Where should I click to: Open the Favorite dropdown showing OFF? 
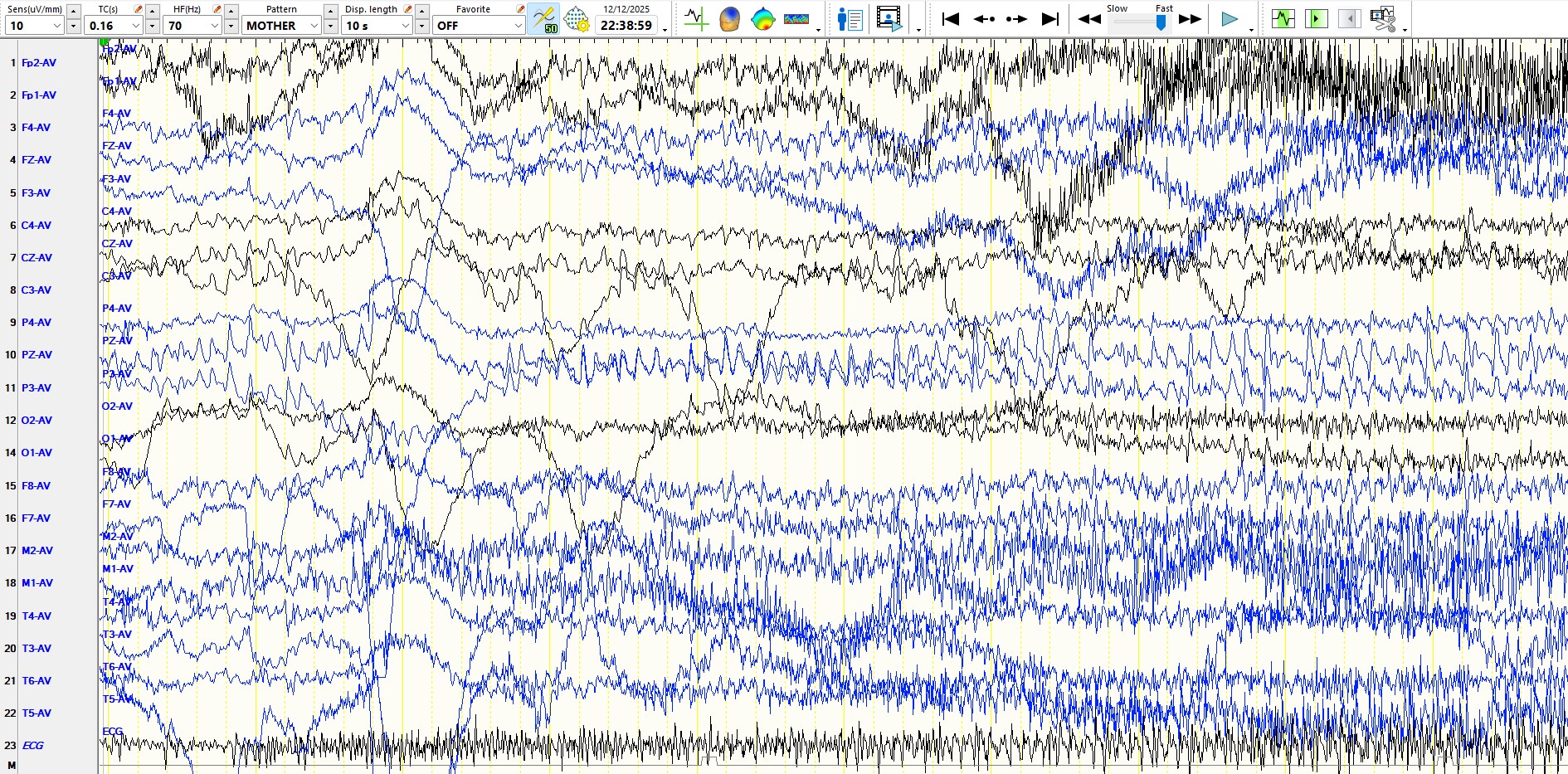pyautogui.click(x=479, y=26)
